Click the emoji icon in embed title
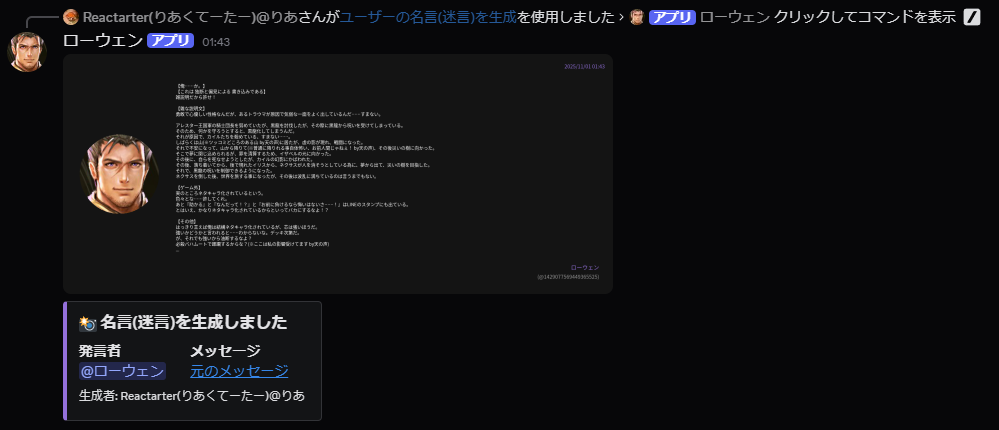The height and width of the screenshot is (430, 999). [x=87, y=322]
